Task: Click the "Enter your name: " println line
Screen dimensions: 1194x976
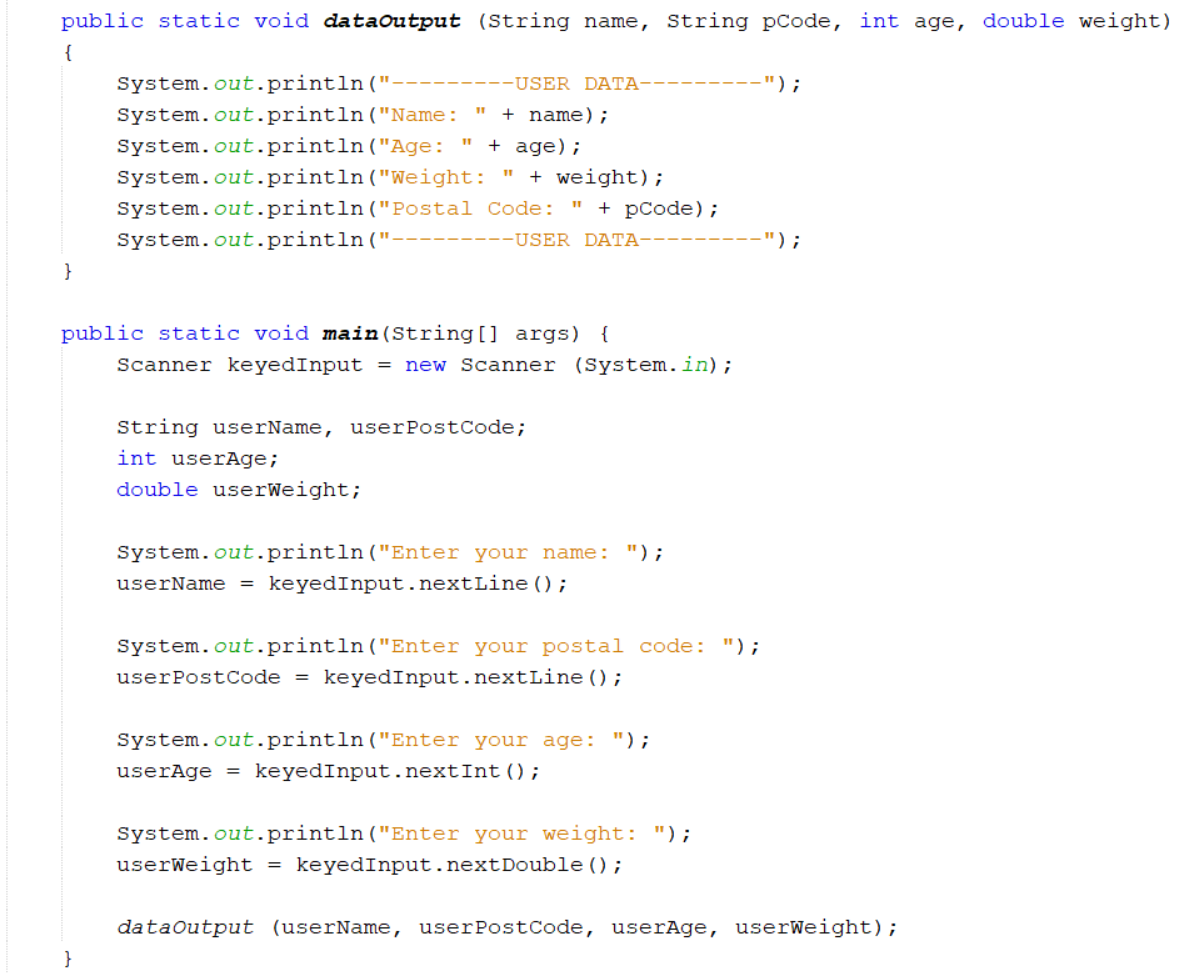Action: click(390, 552)
